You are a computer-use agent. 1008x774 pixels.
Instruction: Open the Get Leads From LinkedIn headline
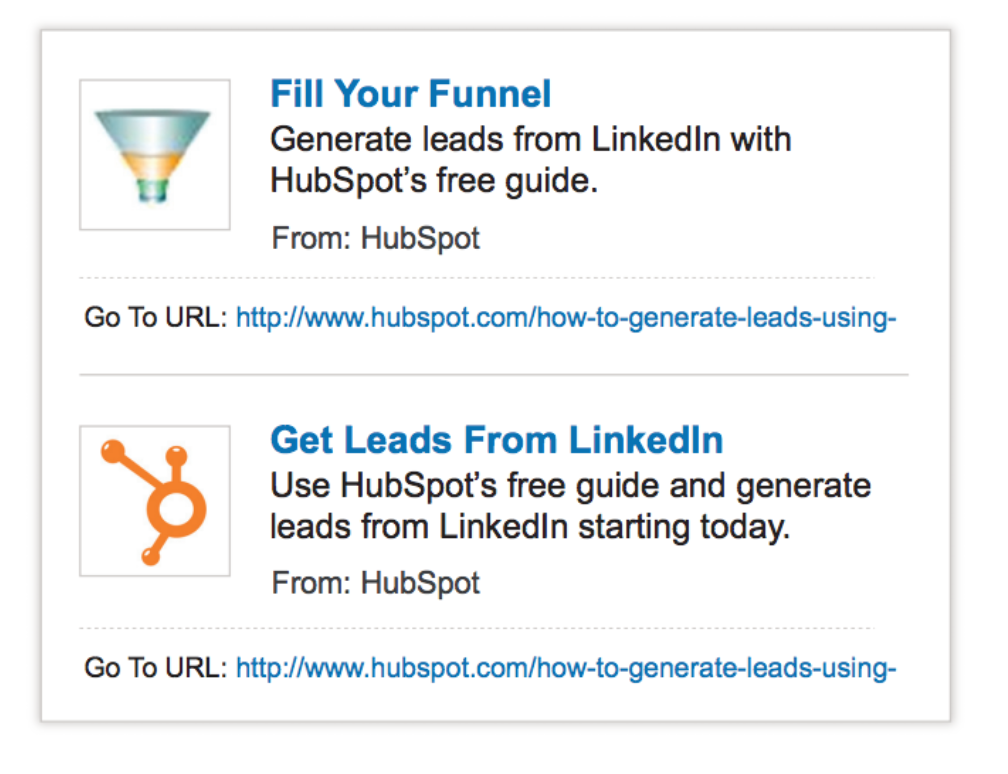(x=497, y=440)
